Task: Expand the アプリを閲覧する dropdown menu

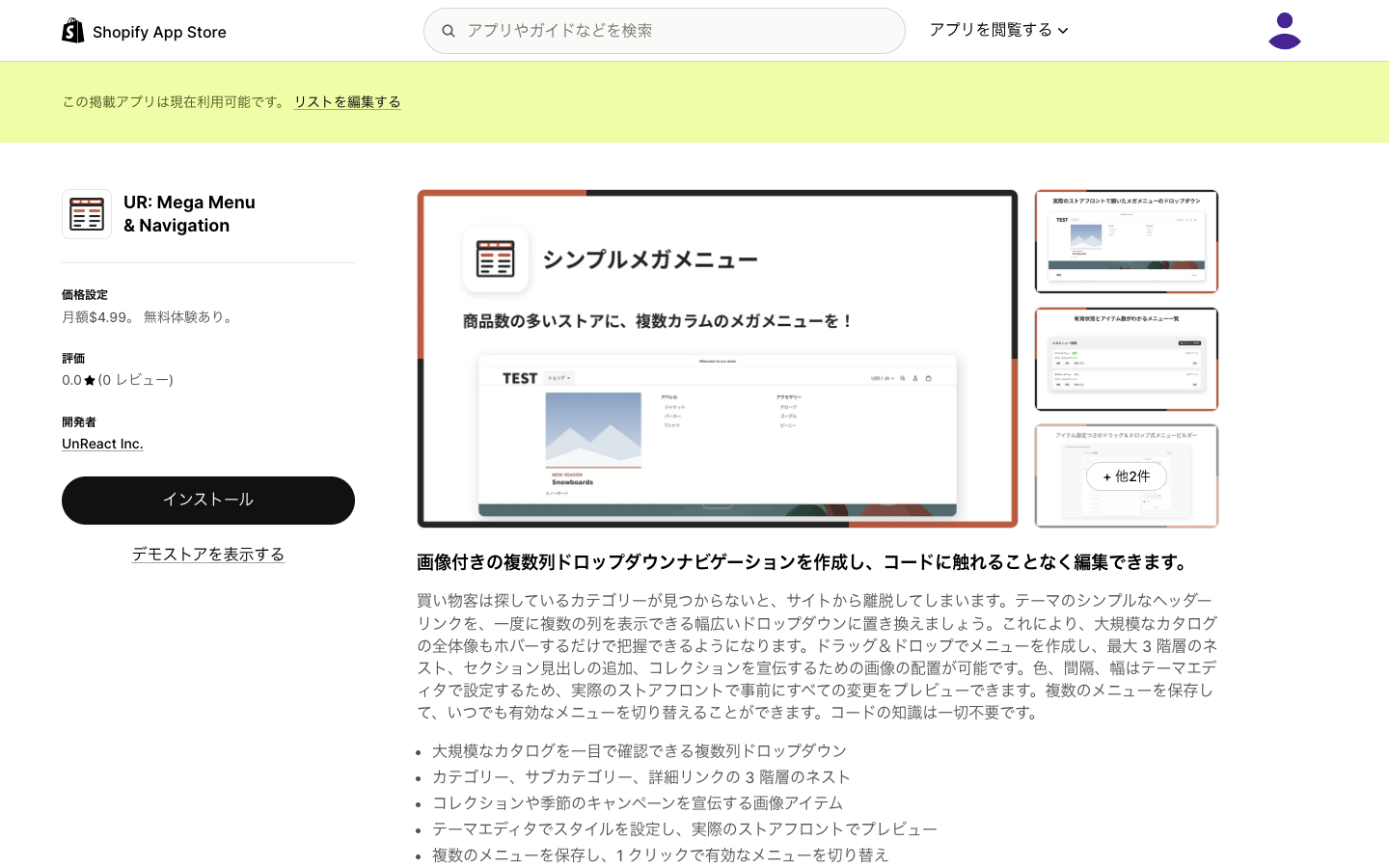Action: [x=999, y=30]
